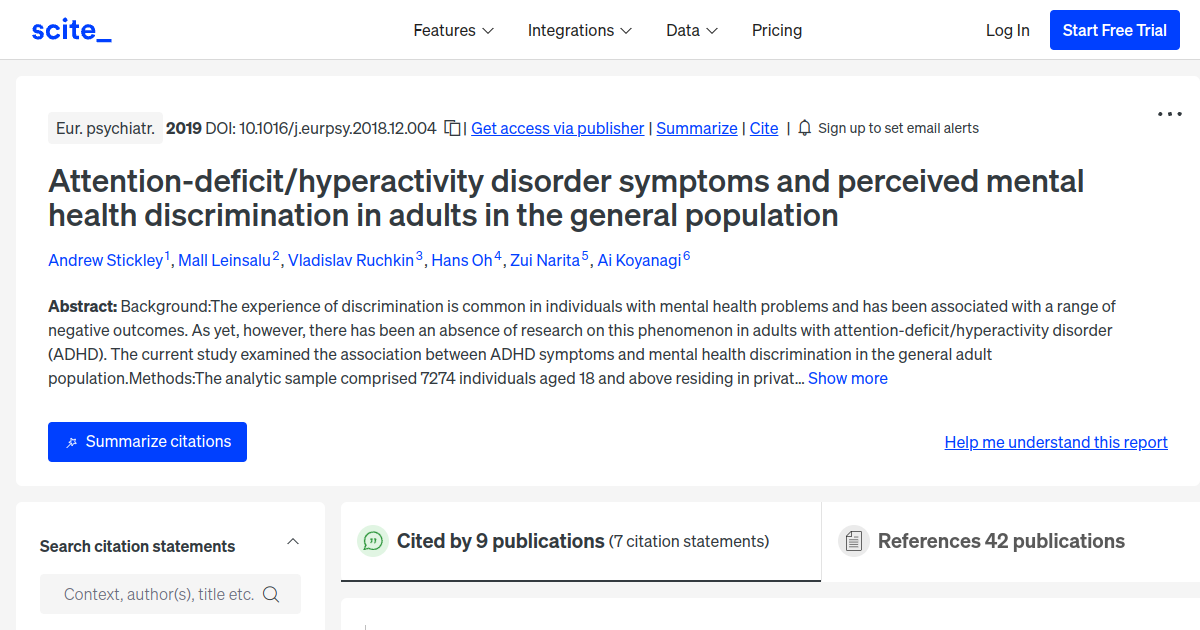Image resolution: width=1200 pixels, height=630 pixels.
Task: Click the ellipsis menu on the paper card
Action: pyautogui.click(x=1168, y=114)
